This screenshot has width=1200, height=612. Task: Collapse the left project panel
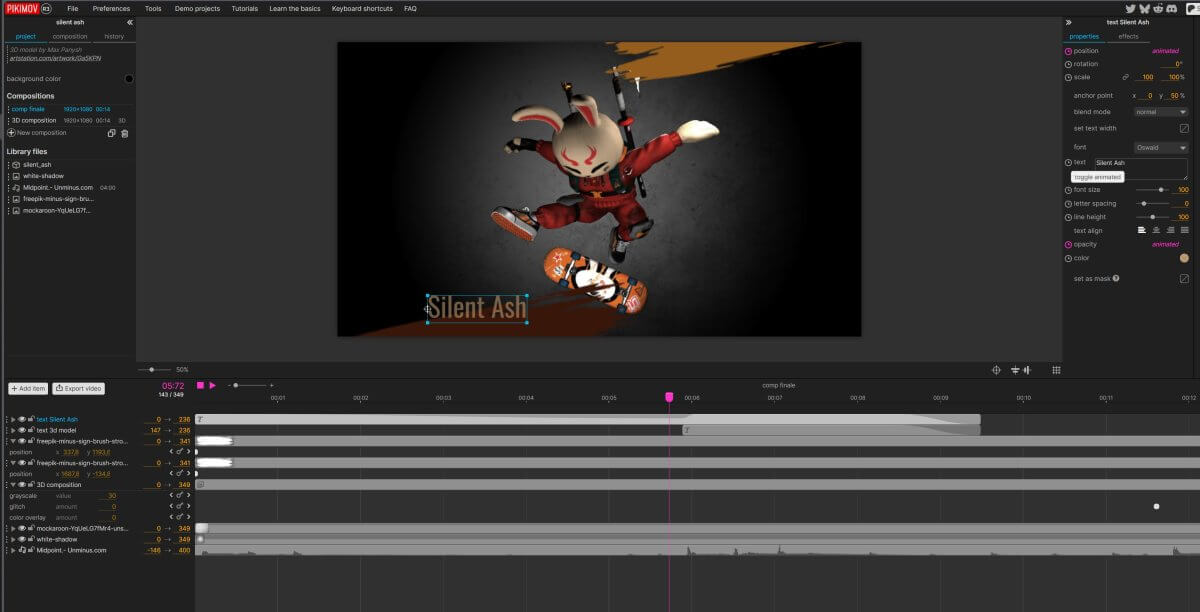click(x=129, y=22)
